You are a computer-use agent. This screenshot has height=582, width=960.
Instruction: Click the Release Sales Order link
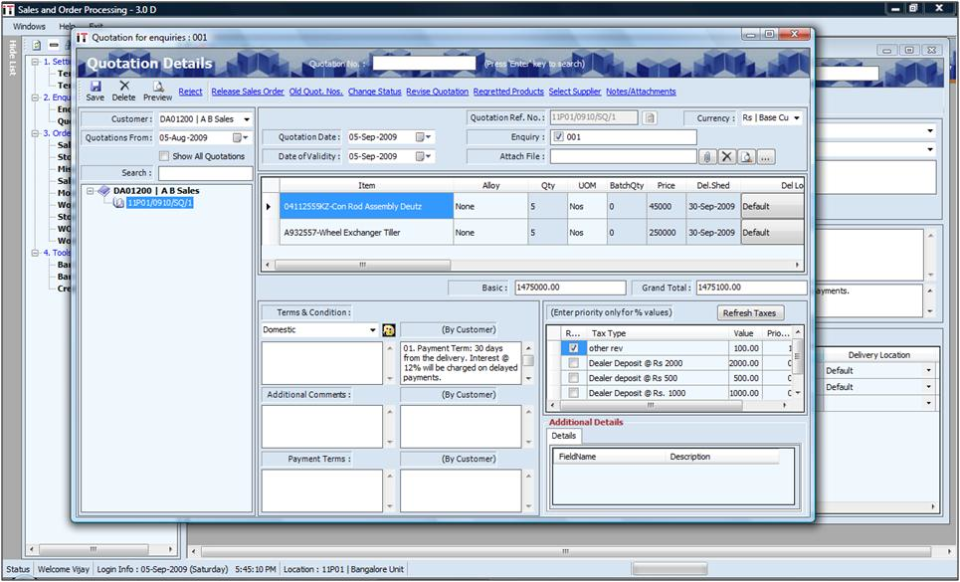(x=249, y=90)
